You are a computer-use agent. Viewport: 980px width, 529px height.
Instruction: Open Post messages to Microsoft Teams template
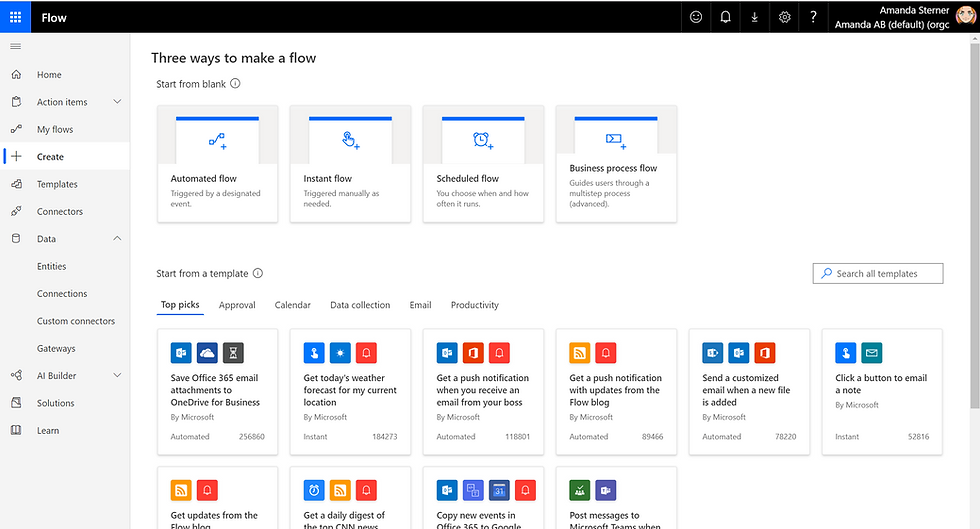pyautogui.click(x=616, y=498)
